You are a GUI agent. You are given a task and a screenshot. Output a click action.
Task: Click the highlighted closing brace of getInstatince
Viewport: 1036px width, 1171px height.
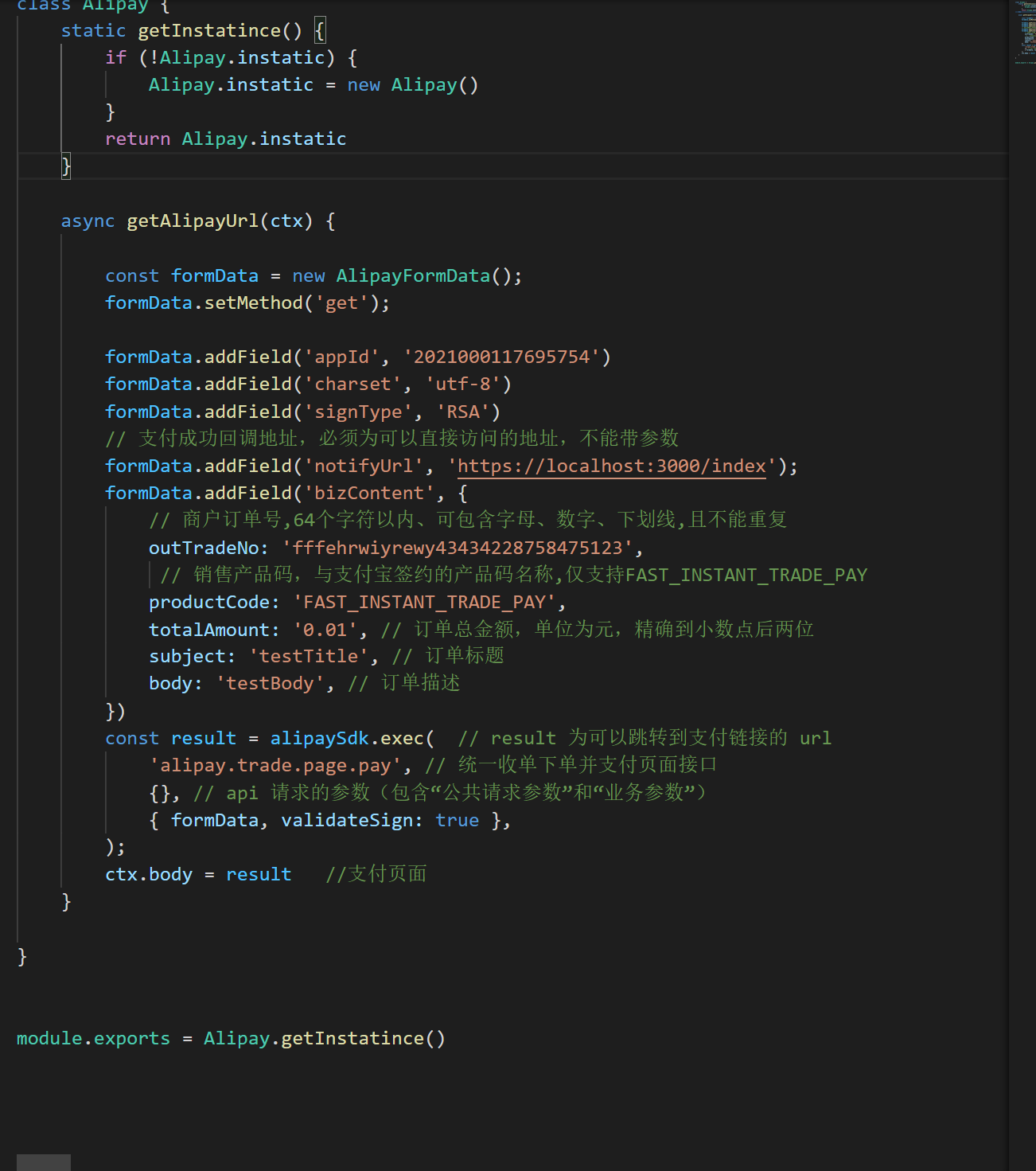click(x=66, y=166)
